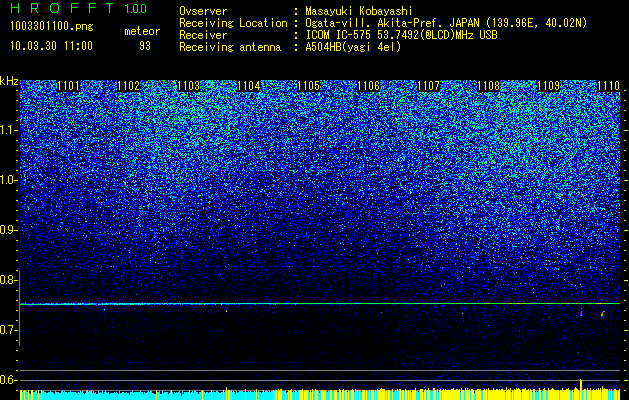The width and height of the screenshot is (629, 400).
Task: Click the HROFFT 1.0.0 title text
Action: click(x=79, y=8)
